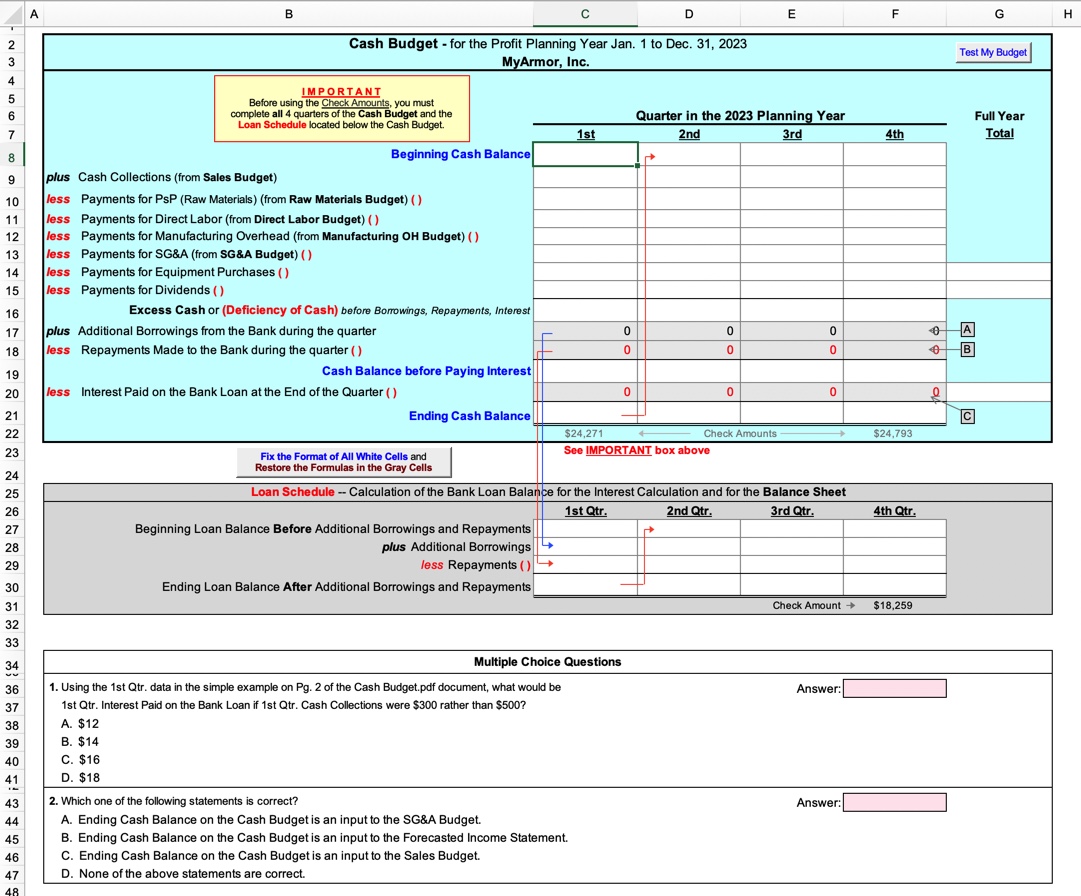Select column header C
This screenshot has height=896, width=1081.
pos(585,13)
